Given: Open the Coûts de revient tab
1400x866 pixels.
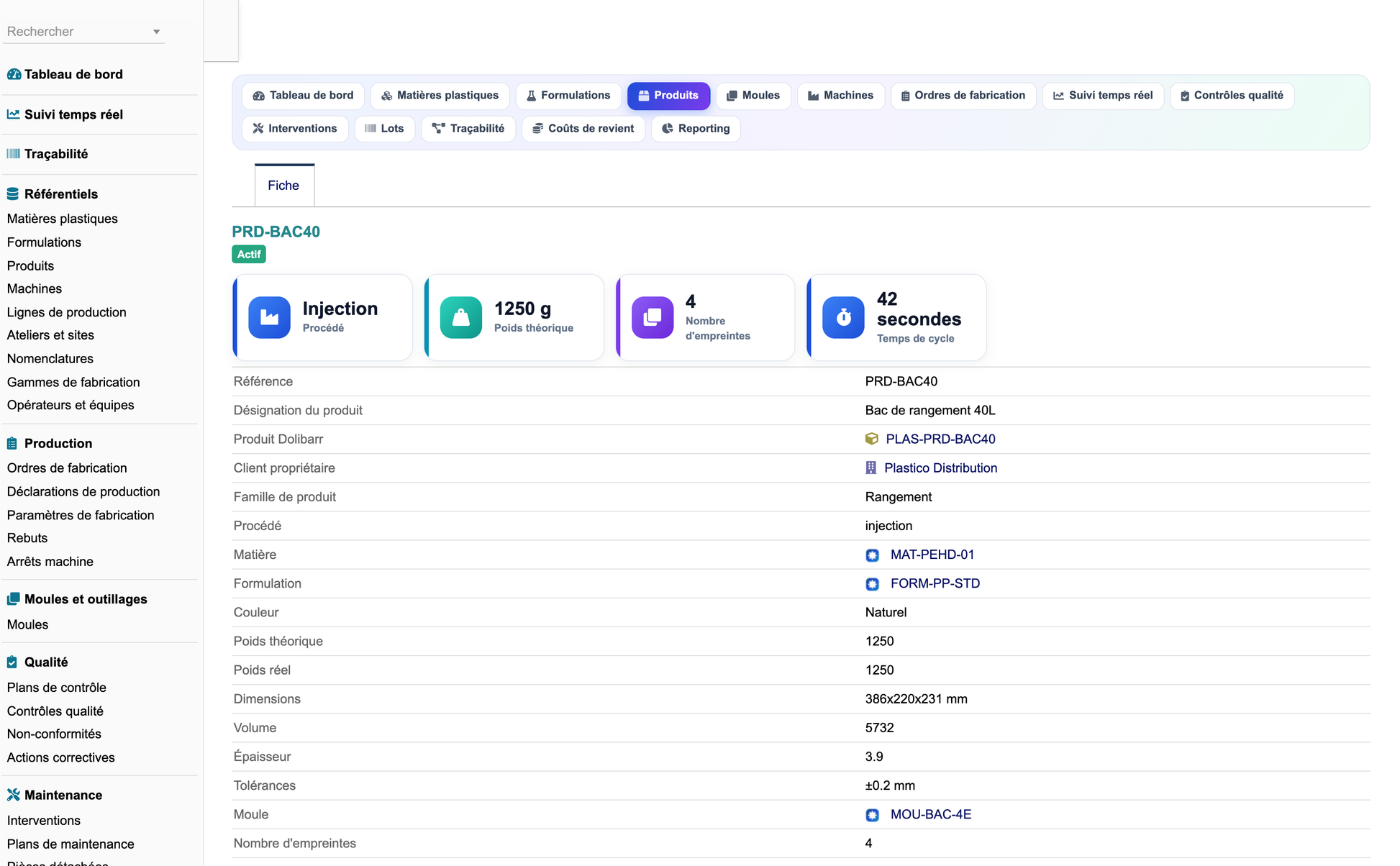Looking at the screenshot, I should pyautogui.click(x=583, y=129).
